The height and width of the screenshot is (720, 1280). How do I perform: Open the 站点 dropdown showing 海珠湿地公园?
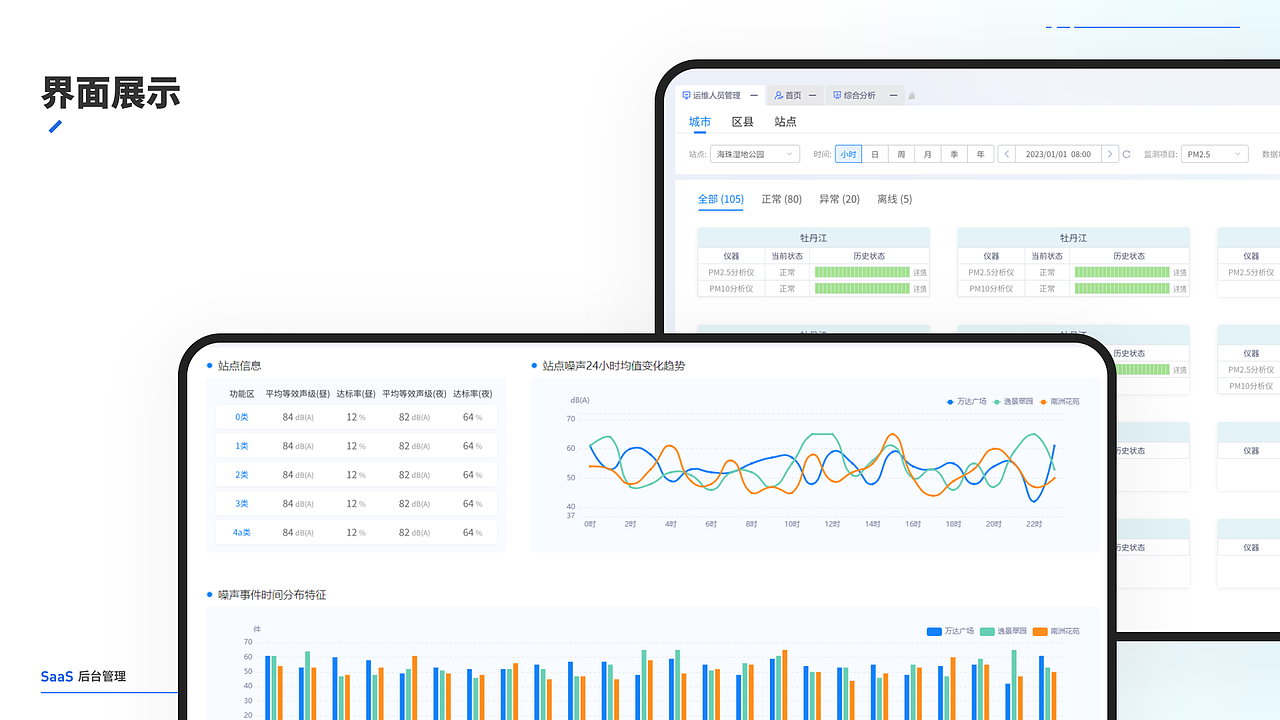point(755,154)
